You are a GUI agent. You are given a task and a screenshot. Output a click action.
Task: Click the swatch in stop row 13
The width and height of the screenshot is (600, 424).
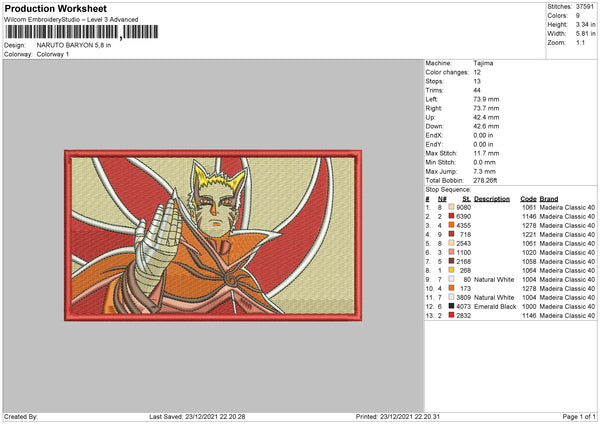pyautogui.click(x=452, y=315)
